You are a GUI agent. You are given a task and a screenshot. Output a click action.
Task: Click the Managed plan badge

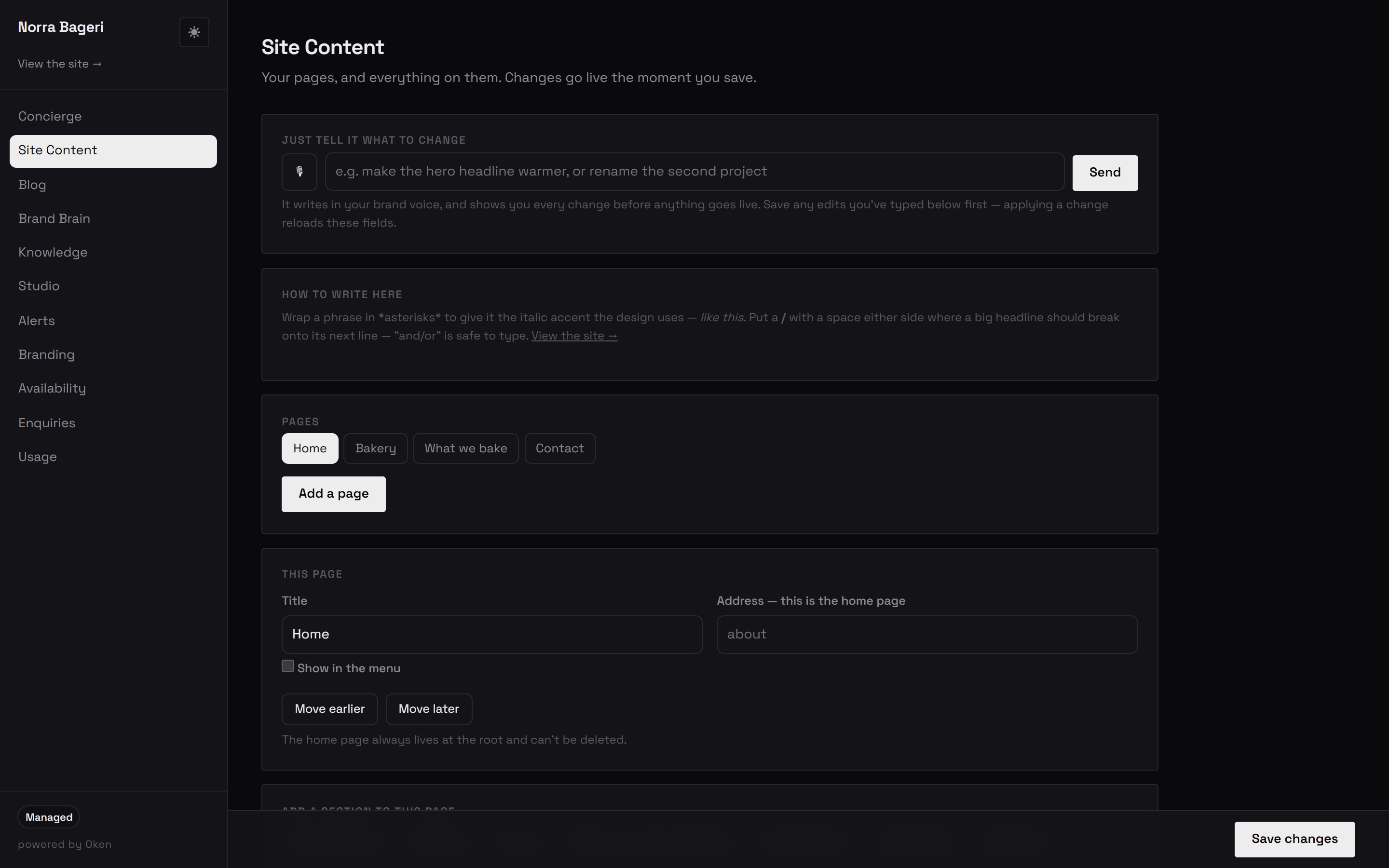click(49, 817)
